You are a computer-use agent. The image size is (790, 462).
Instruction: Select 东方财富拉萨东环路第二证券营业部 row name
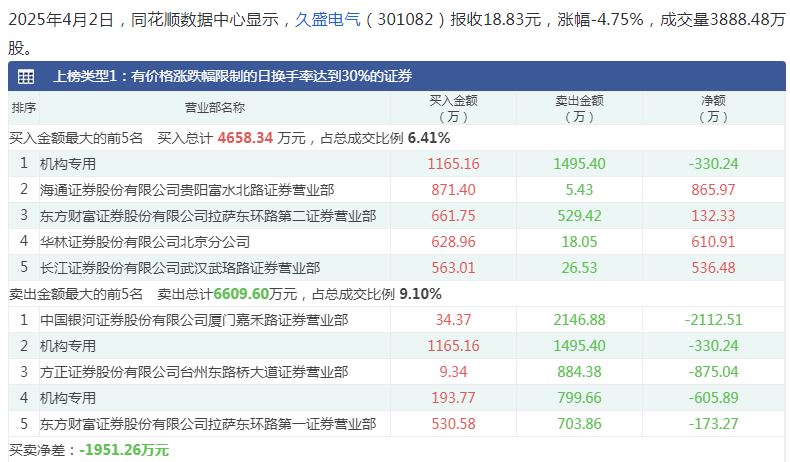(208, 216)
